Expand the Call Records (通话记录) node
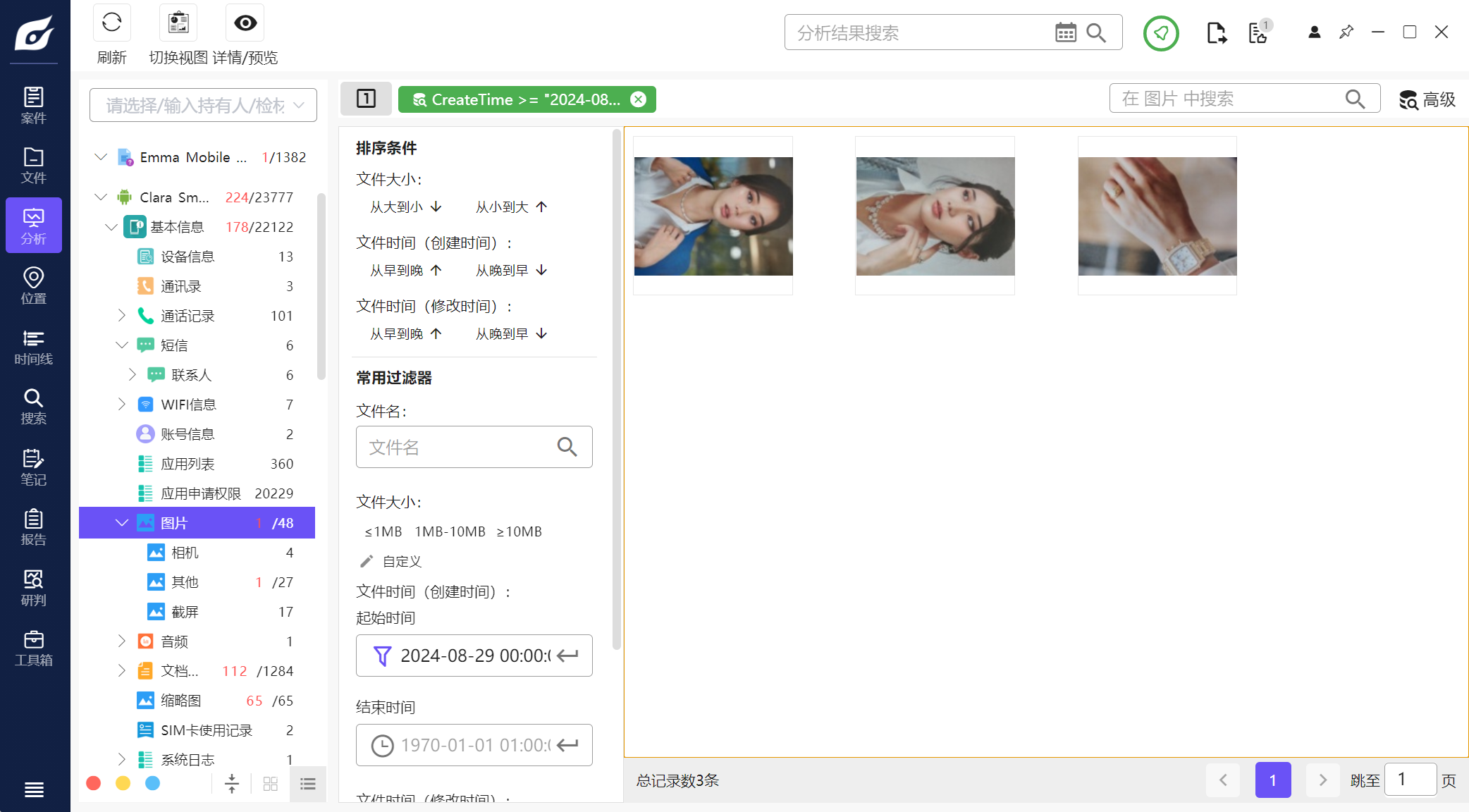This screenshot has width=1469, height=812. 121,316
